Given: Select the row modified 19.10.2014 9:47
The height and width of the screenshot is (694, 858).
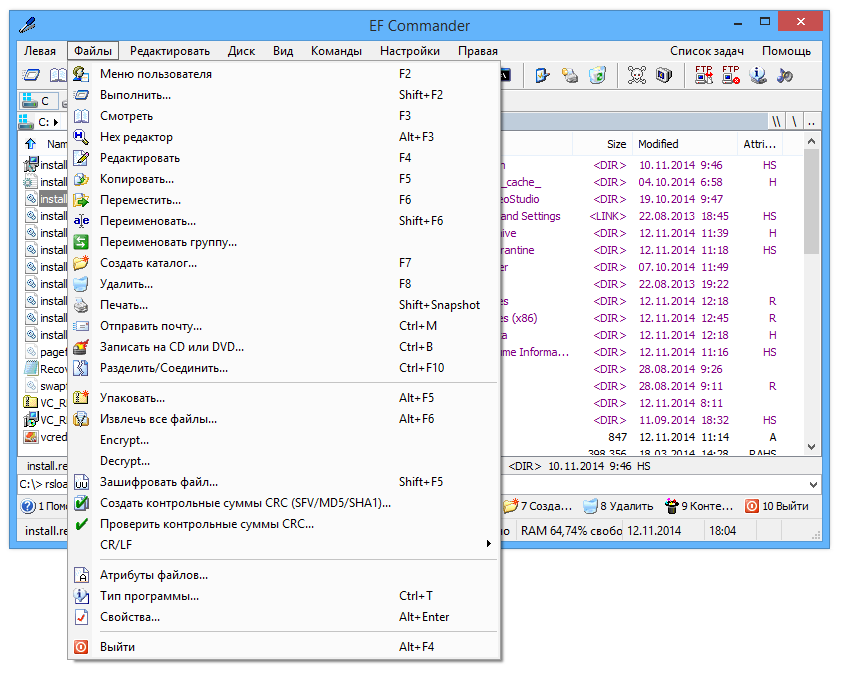Looking at the screenshot, I should [651, 199].
